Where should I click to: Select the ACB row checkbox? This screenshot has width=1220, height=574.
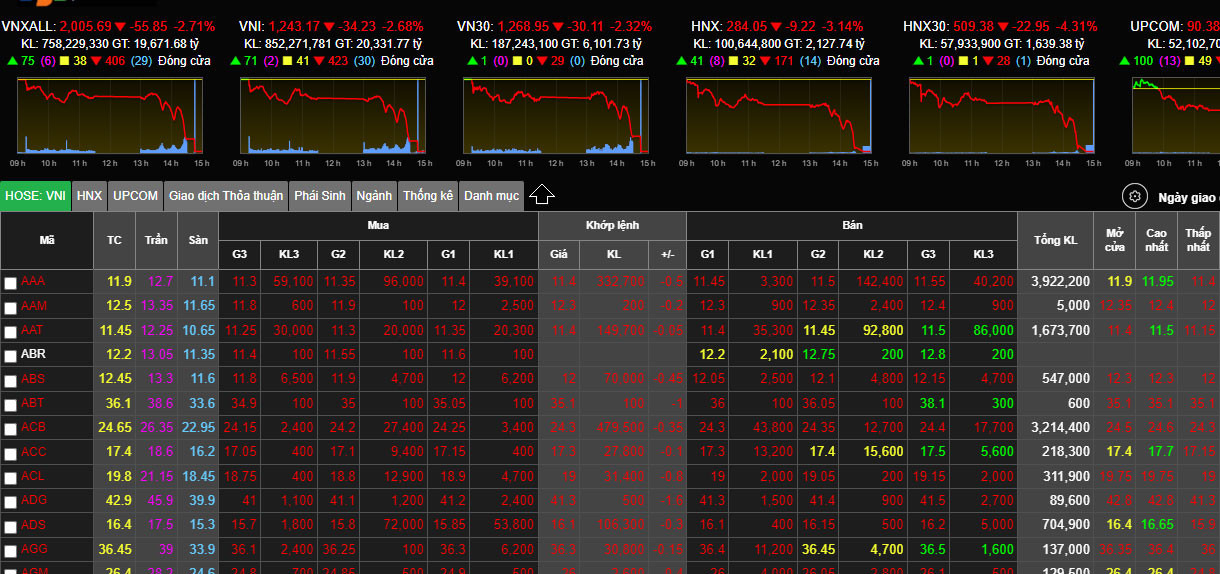coord(11,428)
